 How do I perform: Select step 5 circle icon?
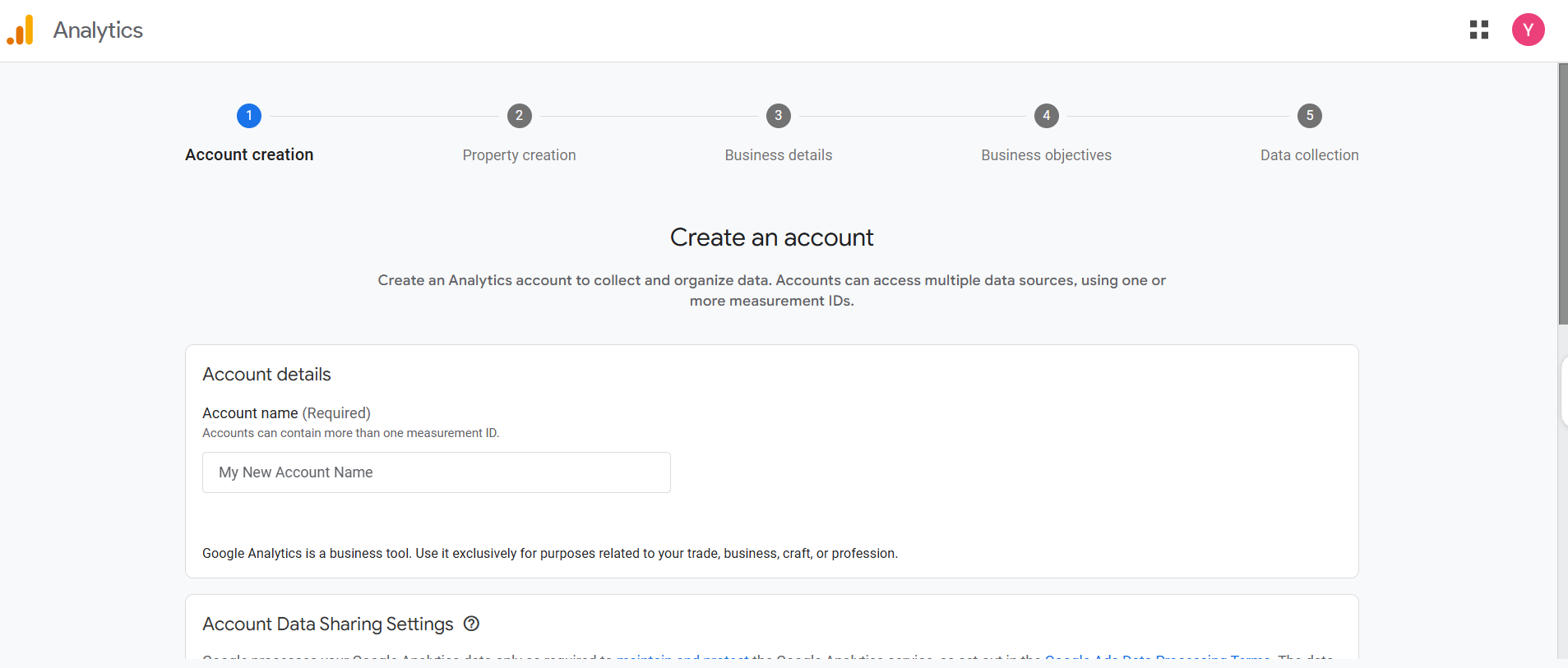(x=1310, y=116)
